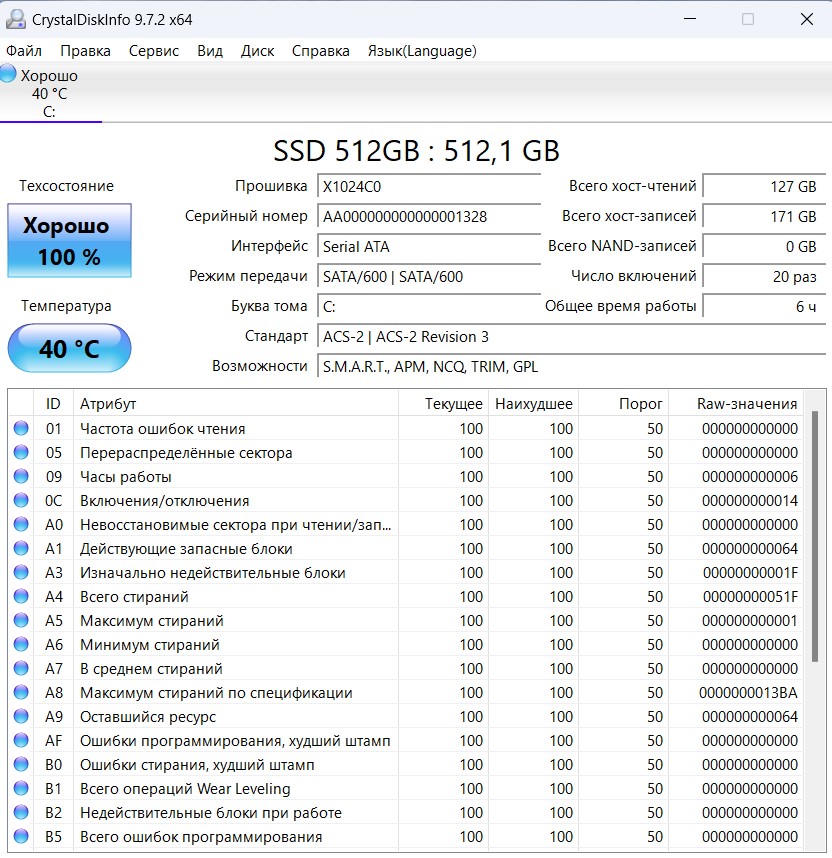Image resolution: width=832 pixels, height=858 pixels.
Task: Click status icon for attribute 09 power-on hours
Action: 21,477
